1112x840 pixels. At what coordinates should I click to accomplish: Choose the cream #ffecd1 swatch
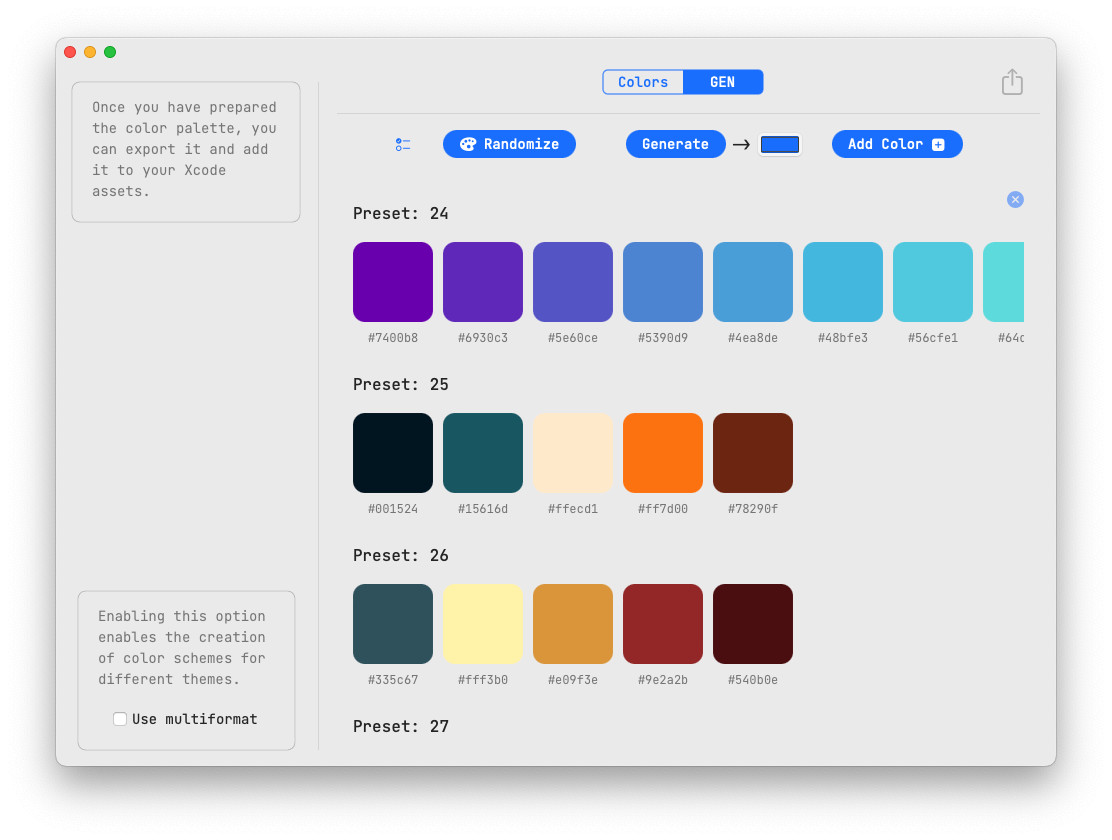(x=573, y=453)
